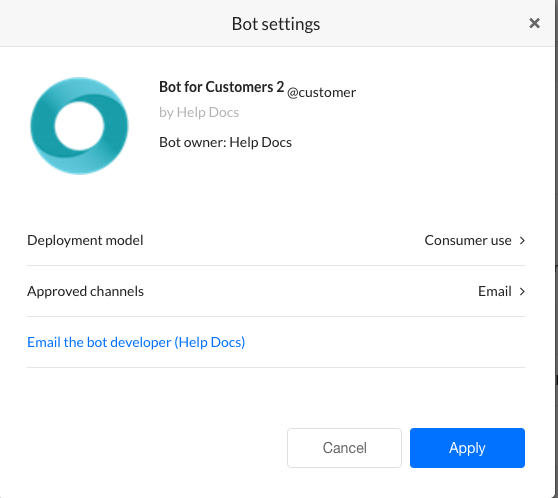Click Help Docs in the developer link
The image size is (558, 498).
[210, 342]
